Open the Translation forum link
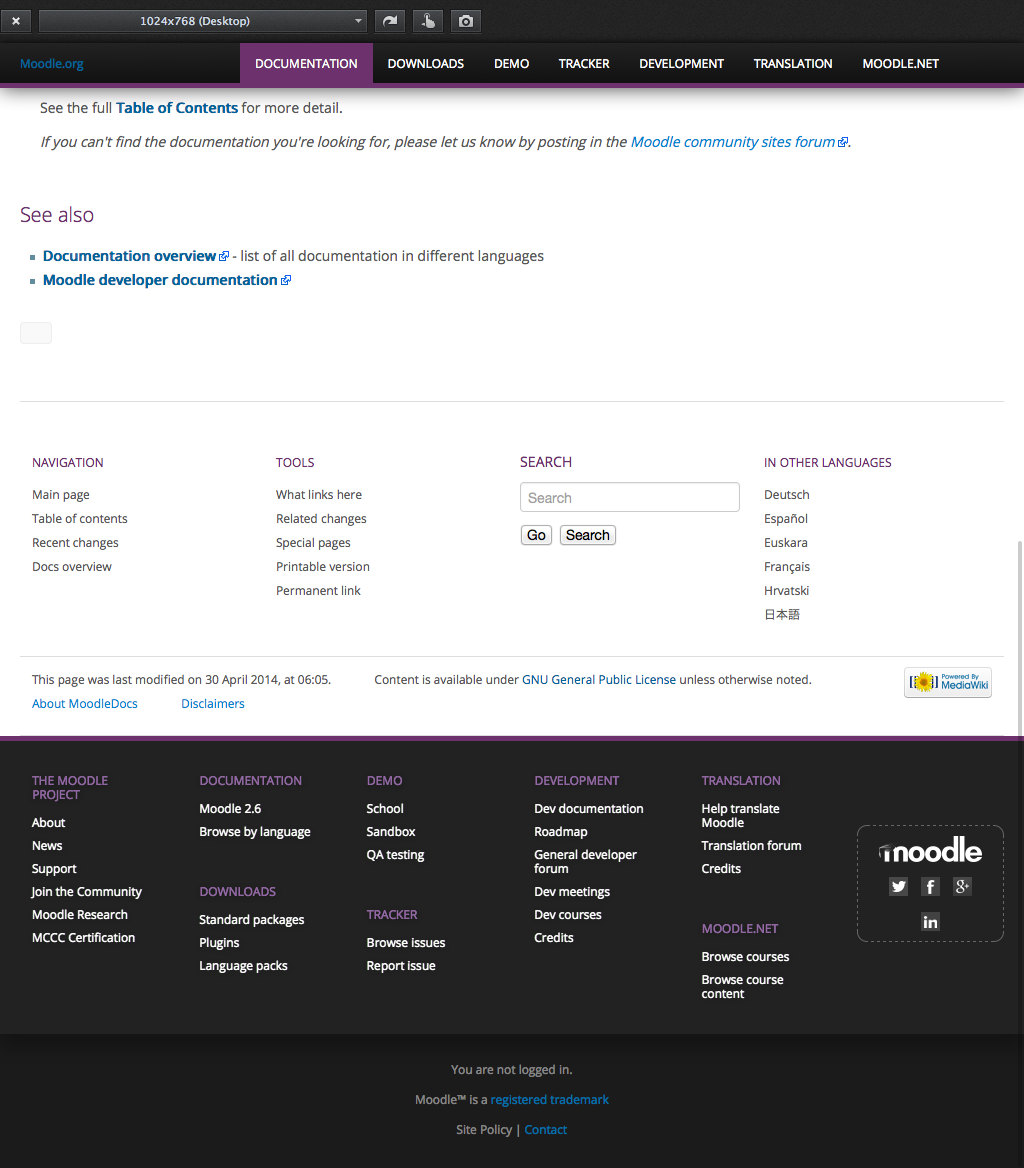The width and height of the screenshot is (1024, 1168). tap(751, 845)
